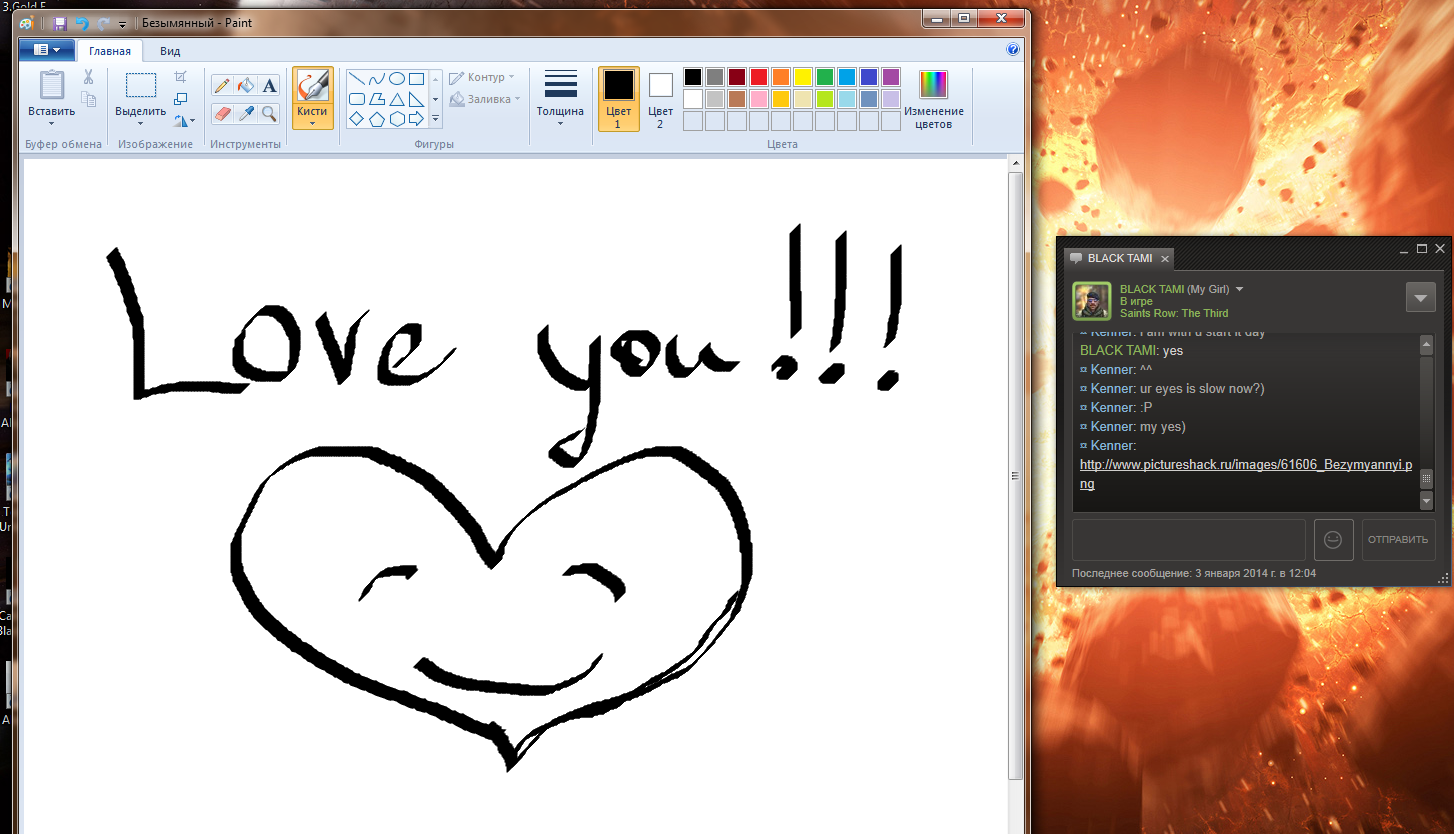This screenshot has height=834, width=1454.
Task: Switch to the Главная ribbon tab
Action: point(110,51)
